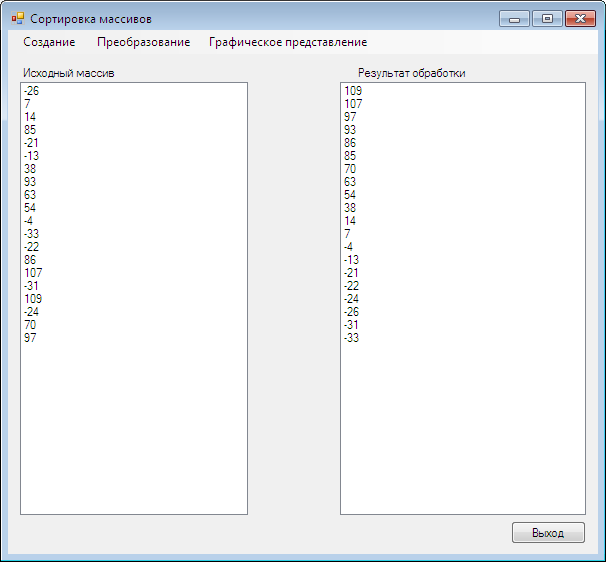Select 109 in the Исходный массив list

134,299
